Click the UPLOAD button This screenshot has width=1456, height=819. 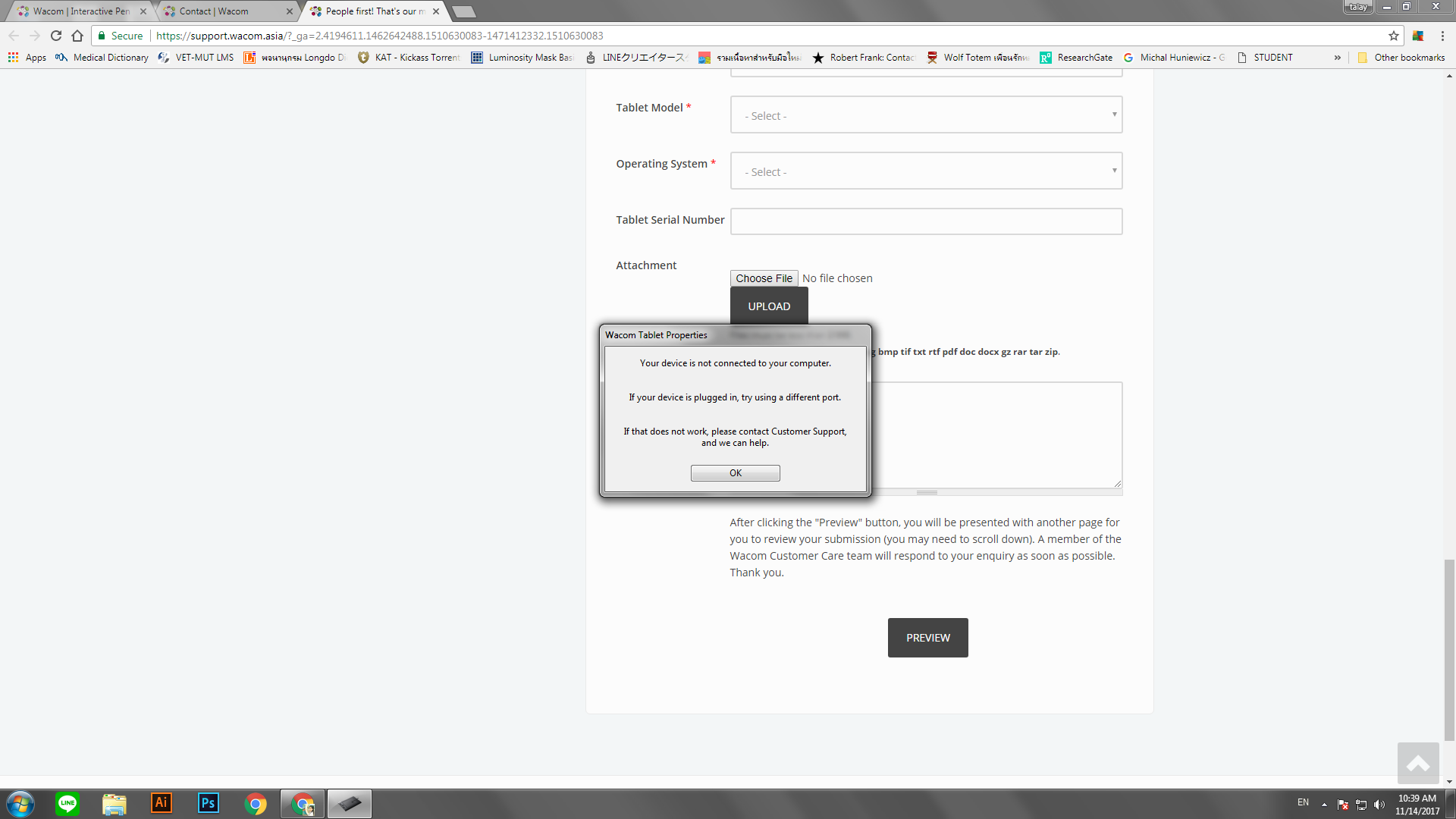pos(769,306)
